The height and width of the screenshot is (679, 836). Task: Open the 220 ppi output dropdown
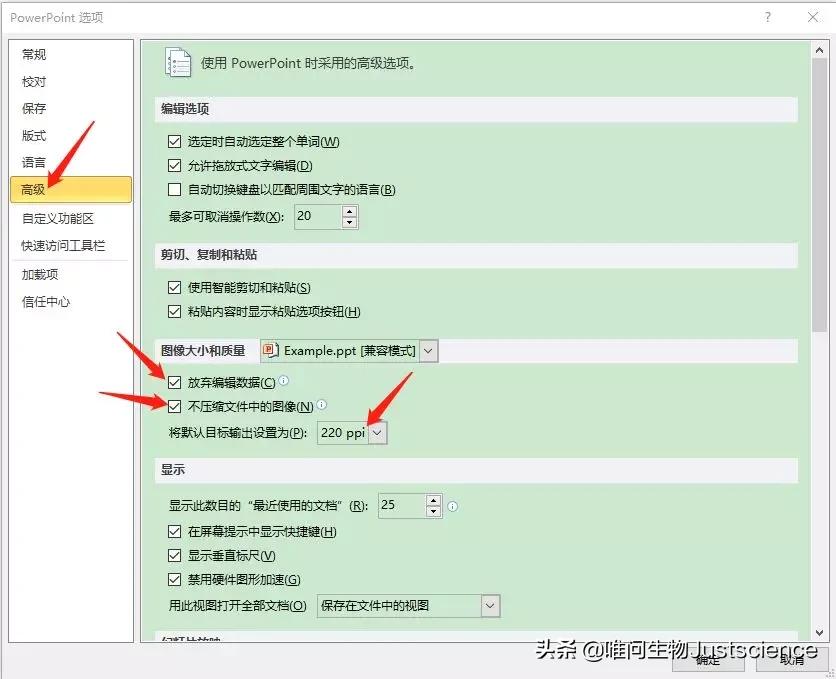(x=376, y=432)
